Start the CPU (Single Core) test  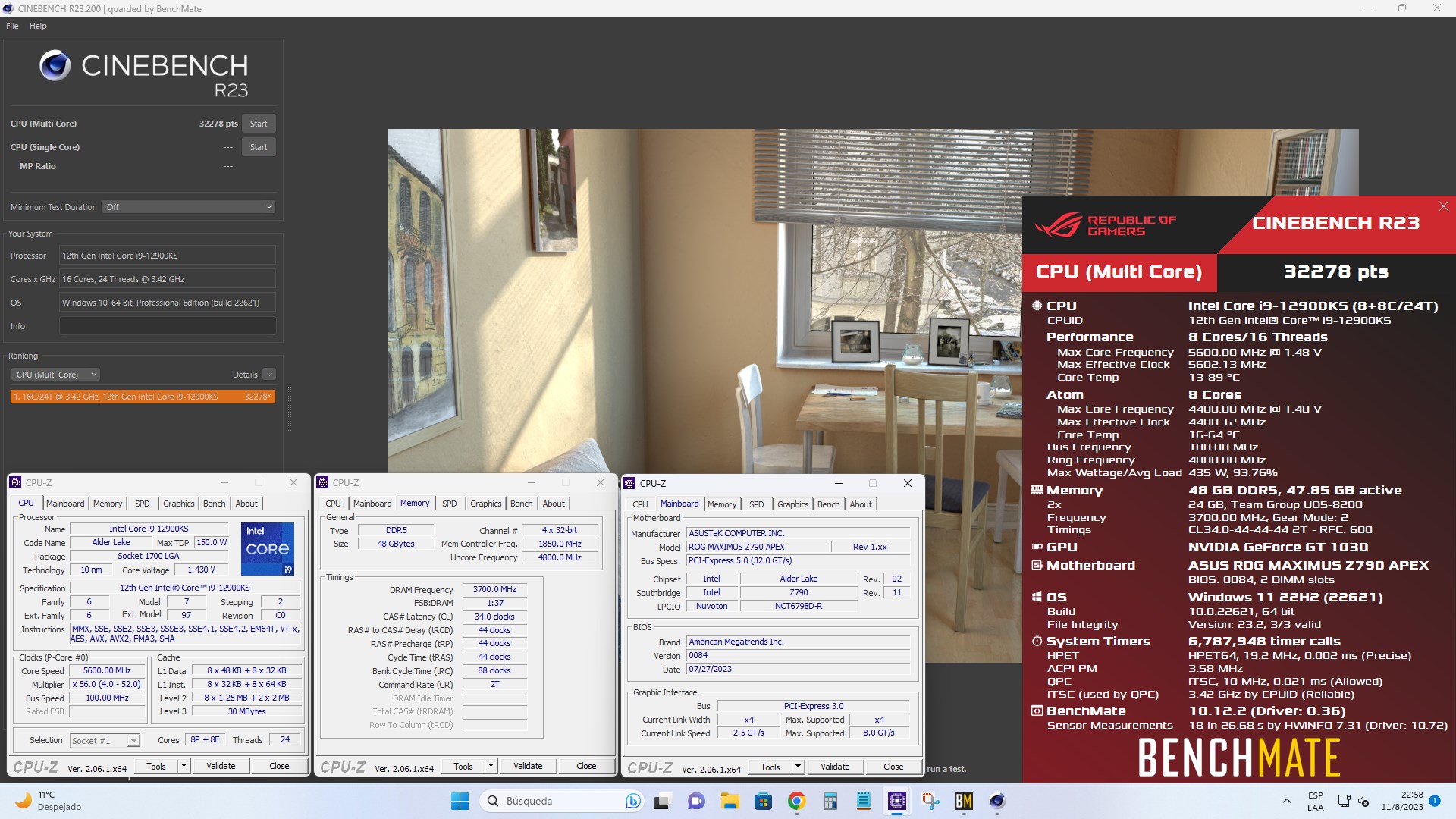(259, 147)
